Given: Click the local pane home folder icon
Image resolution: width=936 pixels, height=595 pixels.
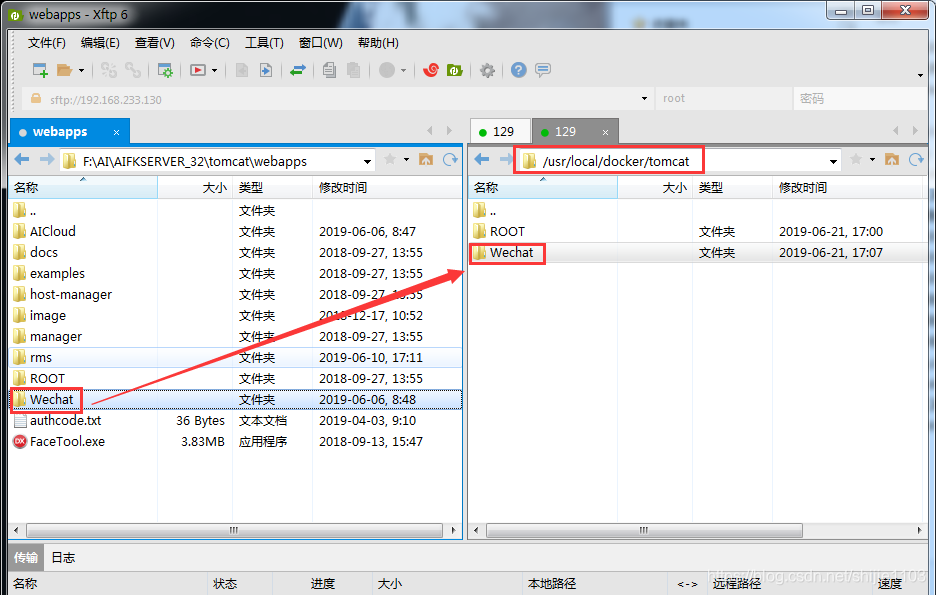Looking at the screenshot, I should (x=426, y=159).
